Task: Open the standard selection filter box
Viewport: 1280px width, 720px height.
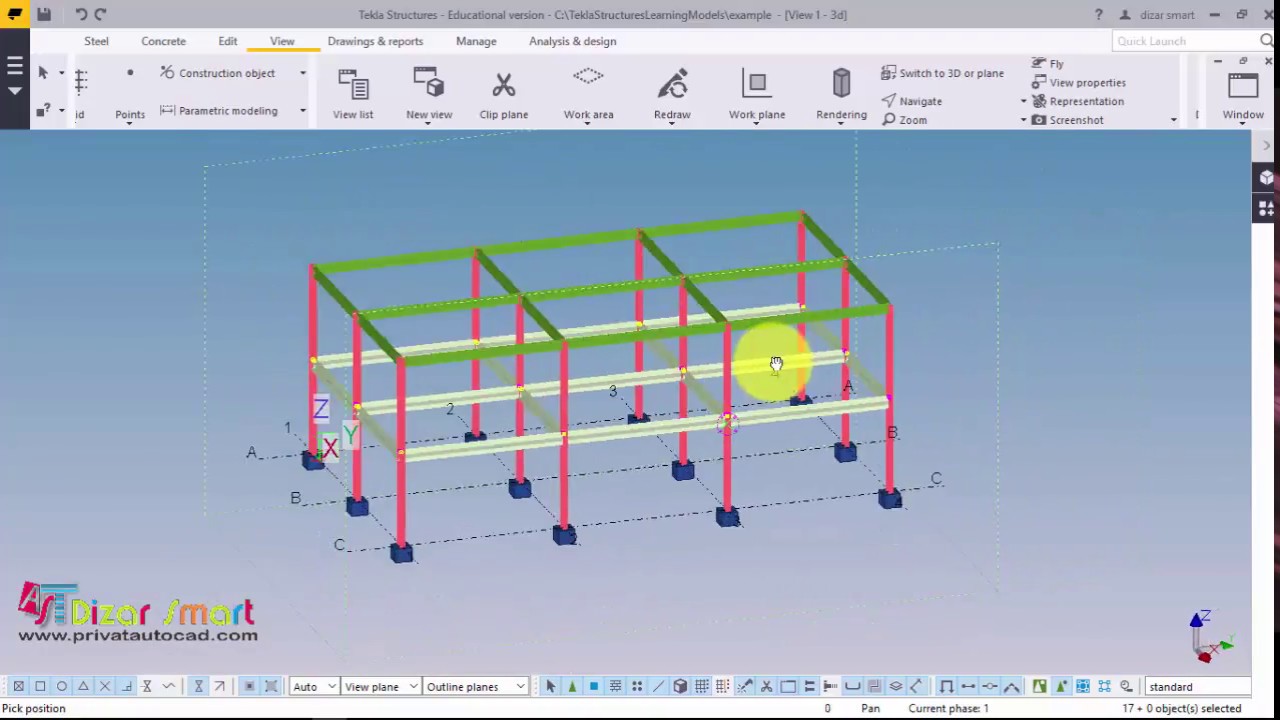Action: [x=1197, y=687]
